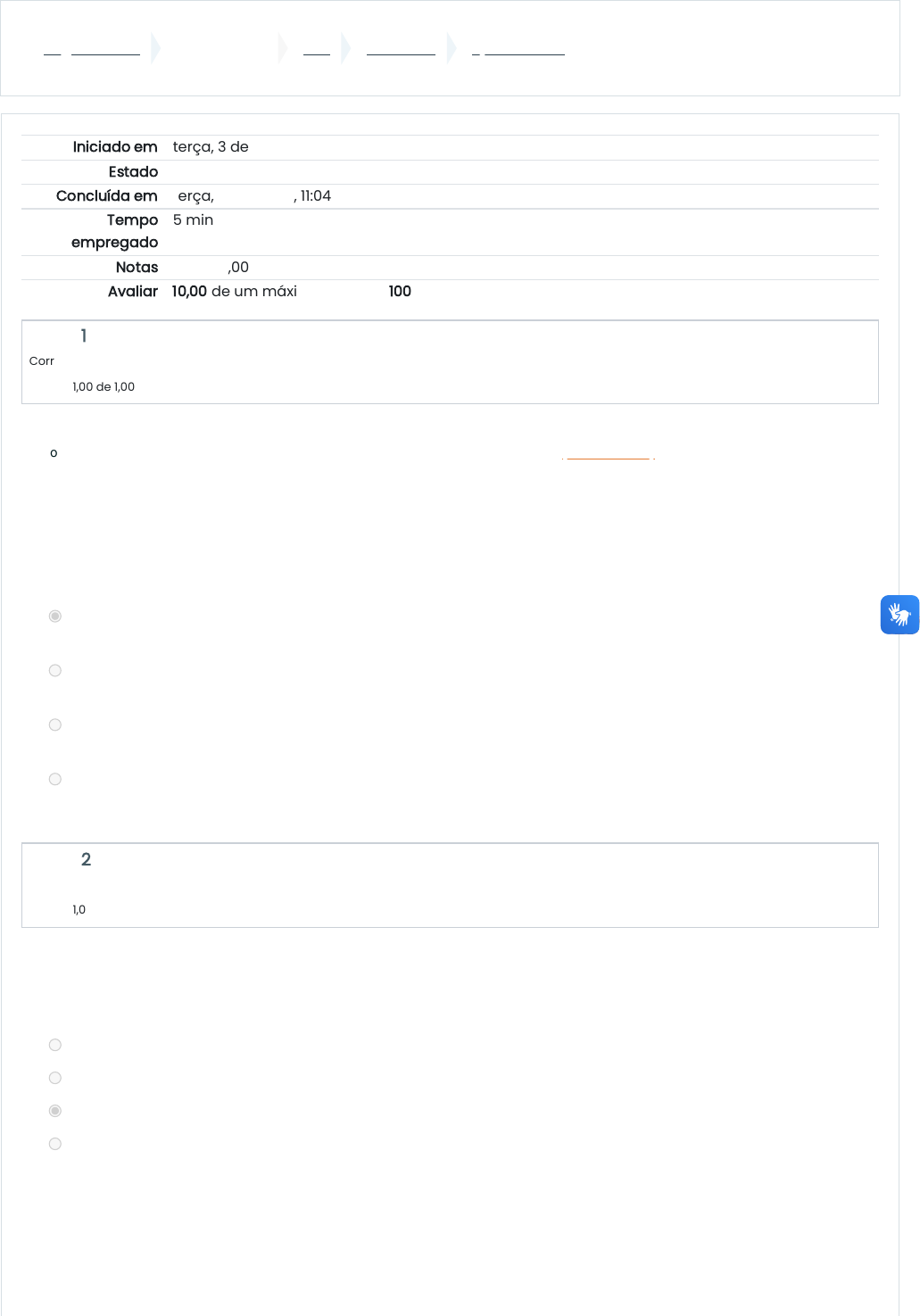The height and width of the screenshot is (1316, 920).
Task: Pick the third answer option of question 1
Action: click(x=55, y=725)
